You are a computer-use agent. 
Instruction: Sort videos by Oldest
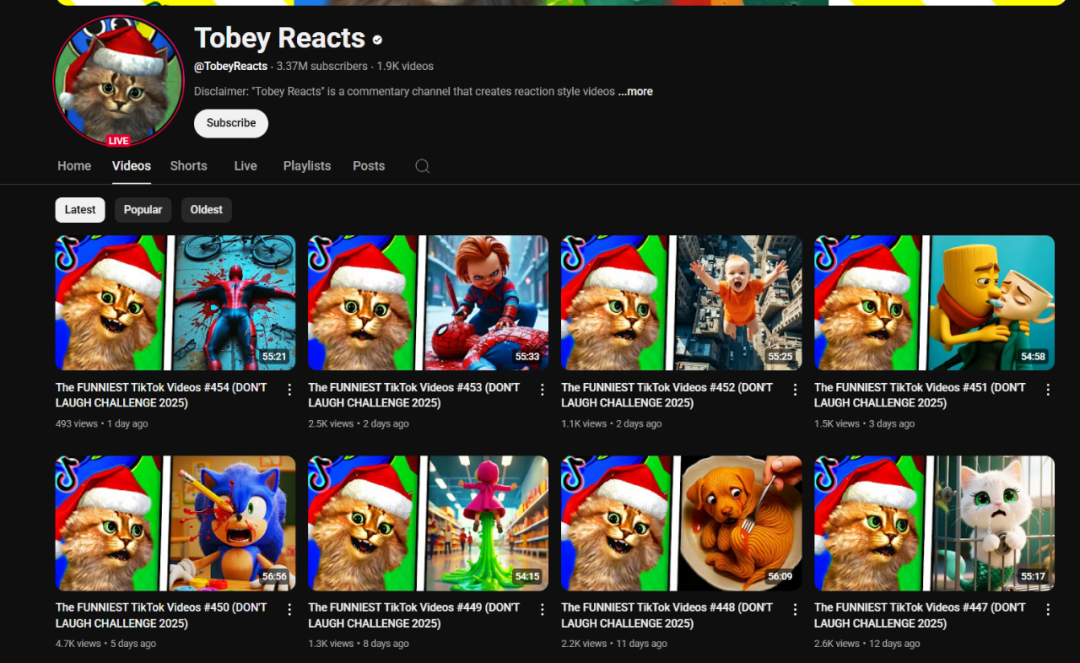point(206,210)
